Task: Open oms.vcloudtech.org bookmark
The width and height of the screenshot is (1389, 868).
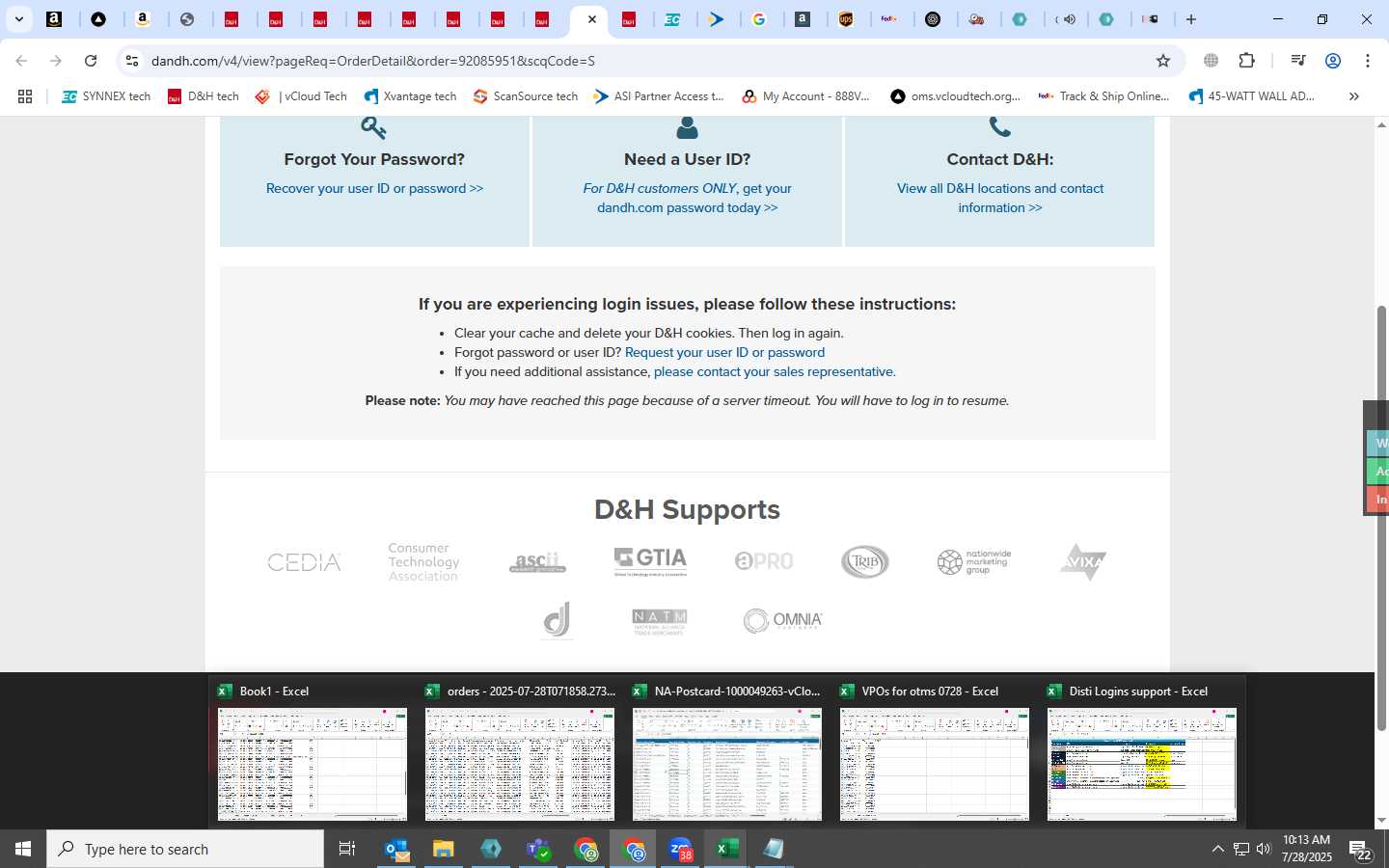Action: coord(955,96)
